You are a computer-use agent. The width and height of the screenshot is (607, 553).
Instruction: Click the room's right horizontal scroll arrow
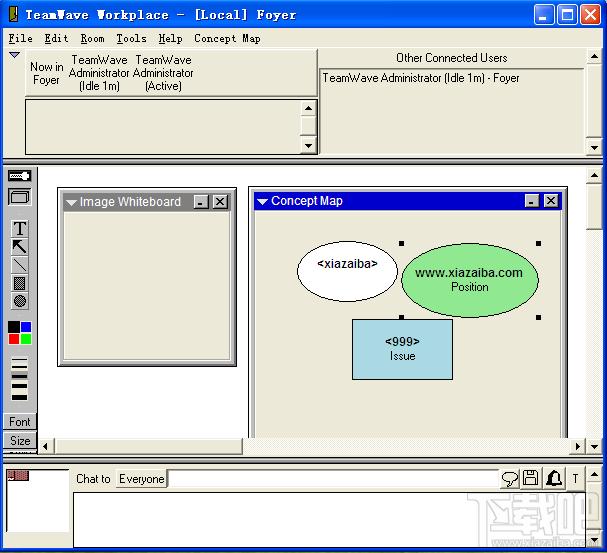(578, 446)
